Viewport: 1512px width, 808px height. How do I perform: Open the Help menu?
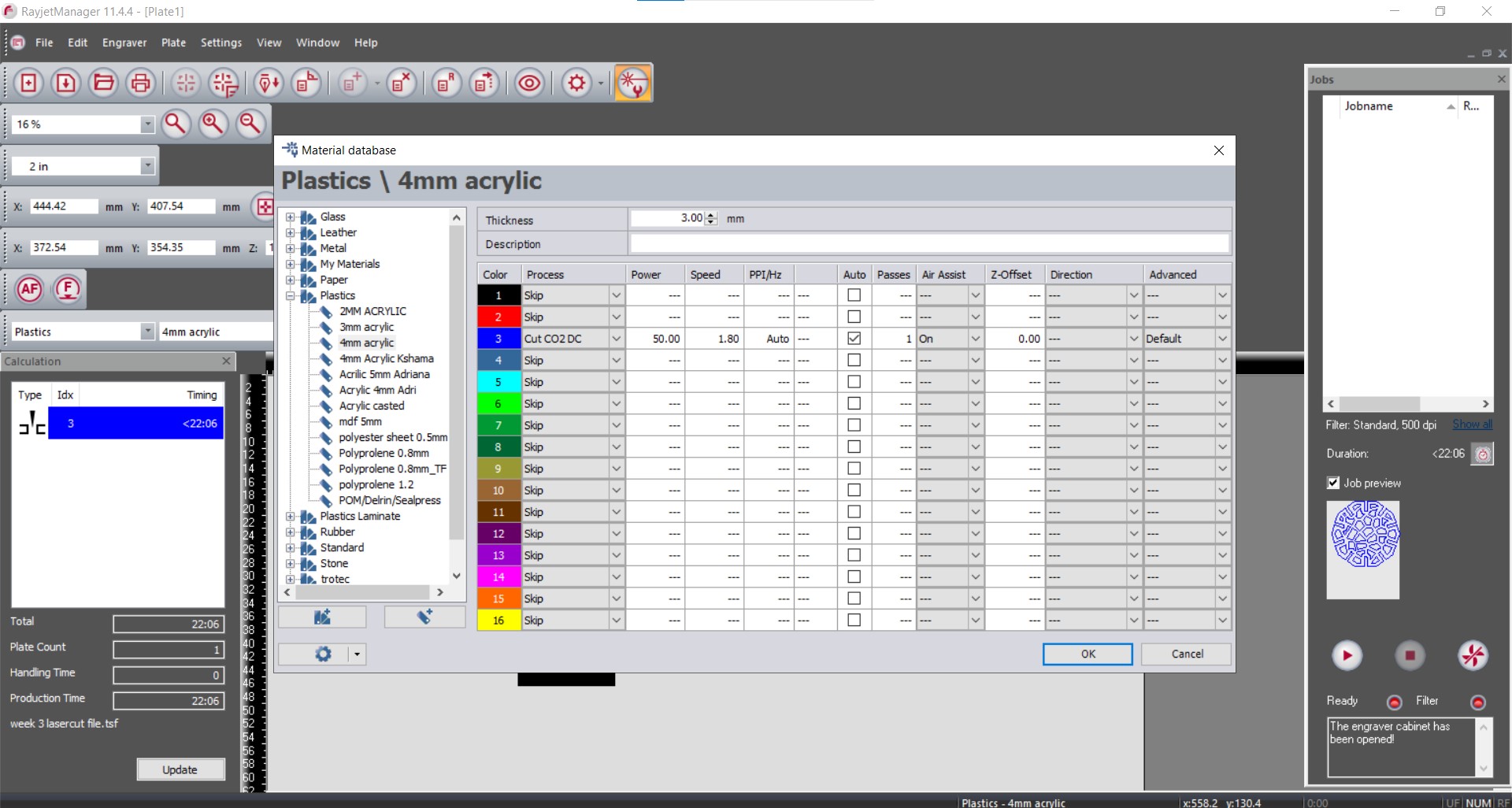(x=365, y=43)
